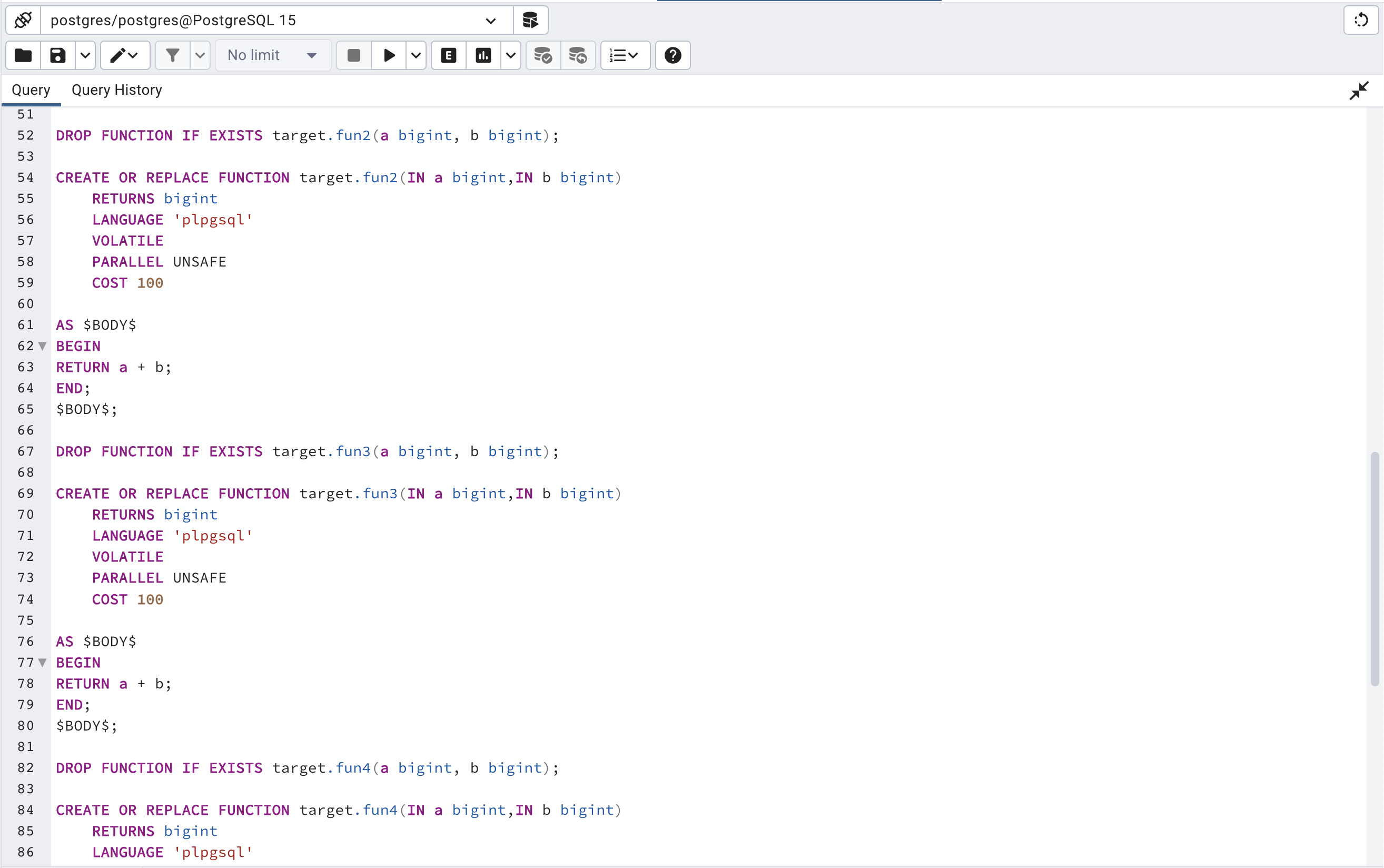Click $BODY$ on line 61

click(x=110, y=325)
